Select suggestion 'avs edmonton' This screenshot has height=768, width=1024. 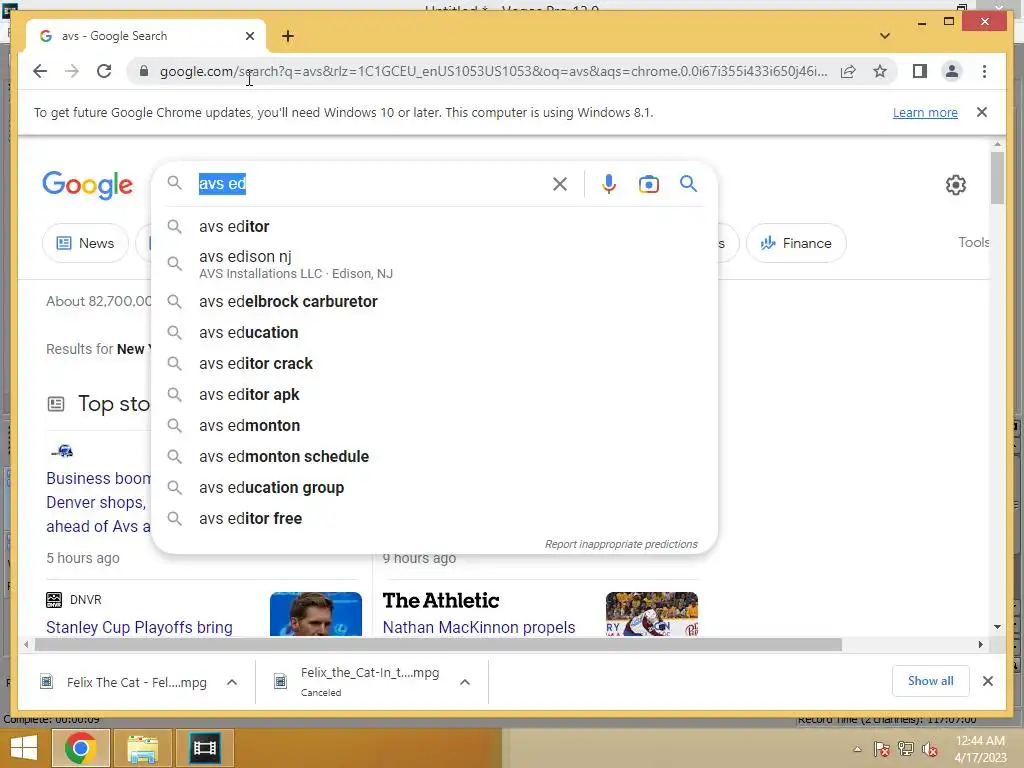click(434, 426)
